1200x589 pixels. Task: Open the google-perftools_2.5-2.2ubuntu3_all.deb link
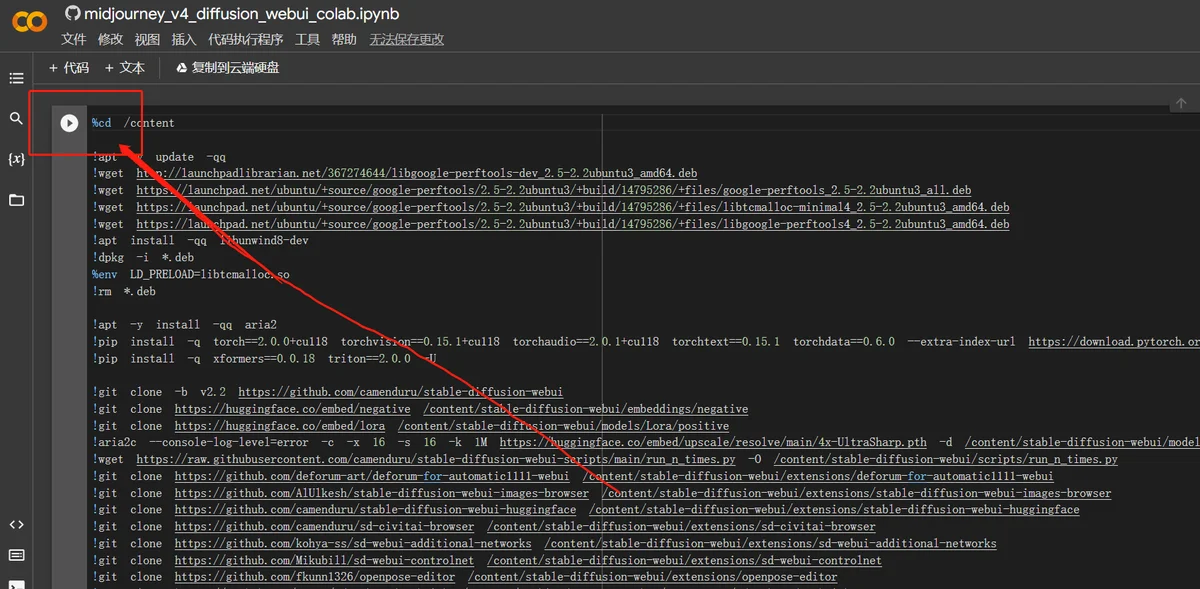[554, 190]
